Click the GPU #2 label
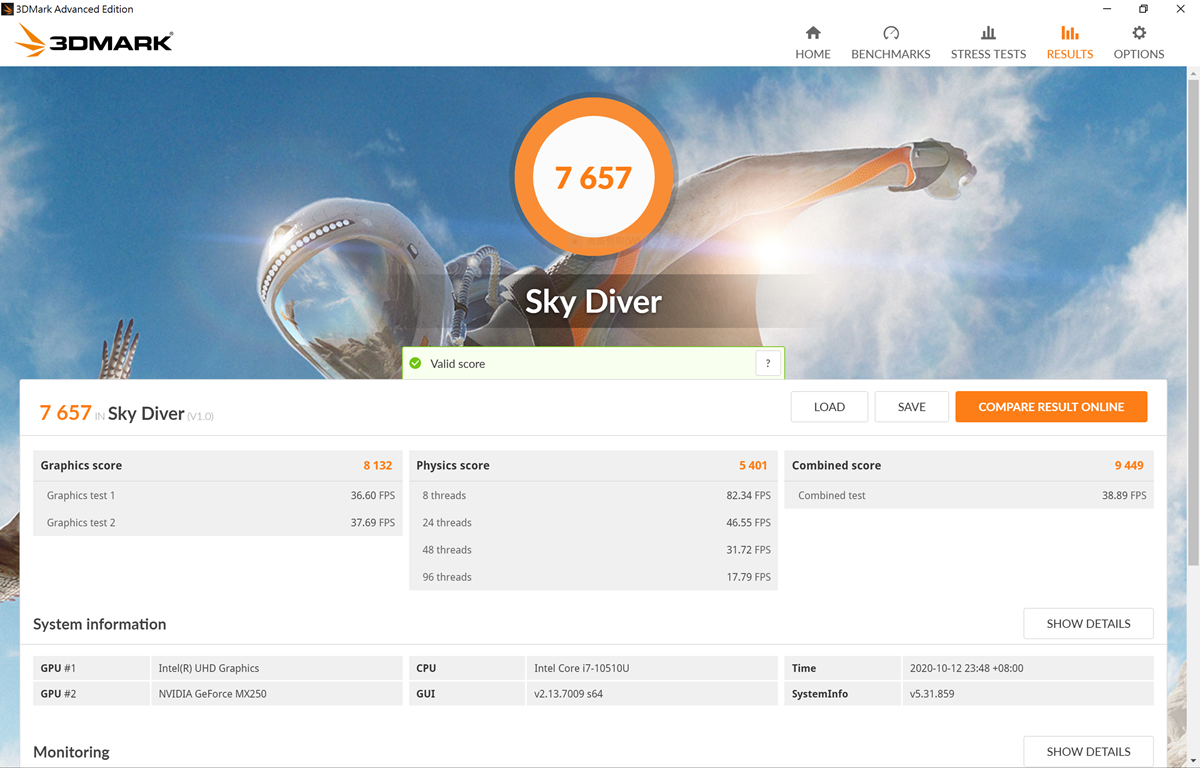Image resolution: width=1200 pixels, height=768 pixels. pyautogui.click(x=59, y=694)
